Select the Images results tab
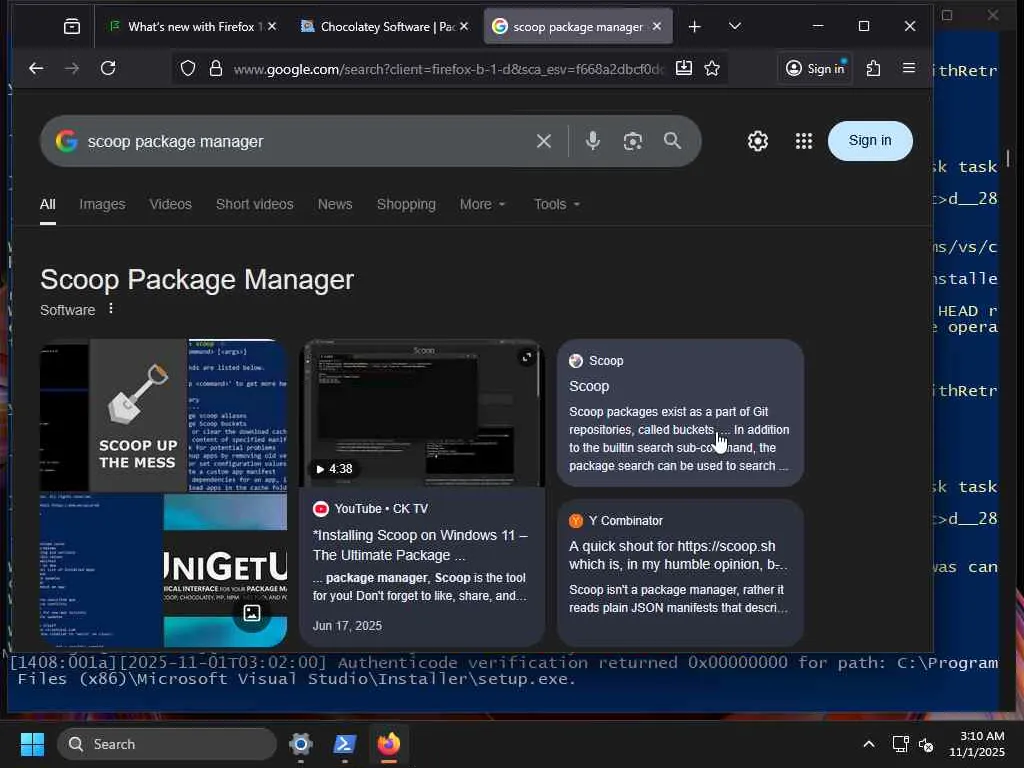Viewport: 1024px width, 768px height. point(102,204)
